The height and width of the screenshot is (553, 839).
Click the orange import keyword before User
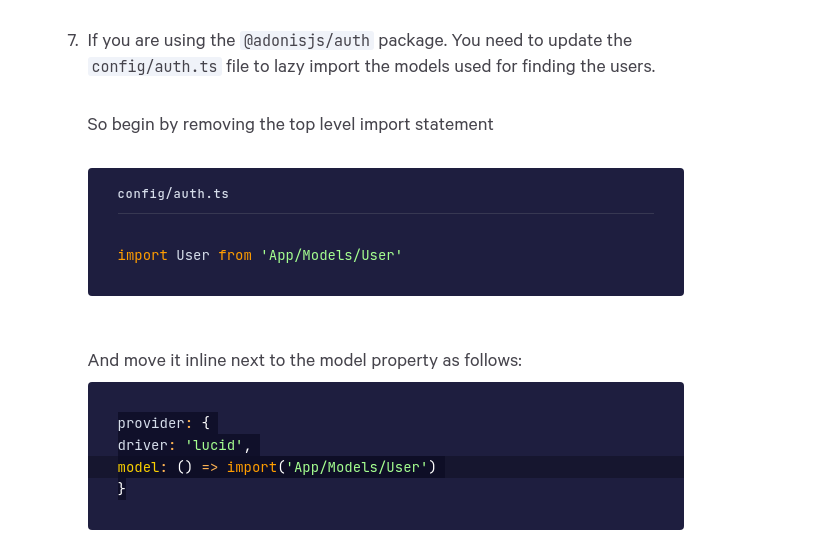coord(142,255)
